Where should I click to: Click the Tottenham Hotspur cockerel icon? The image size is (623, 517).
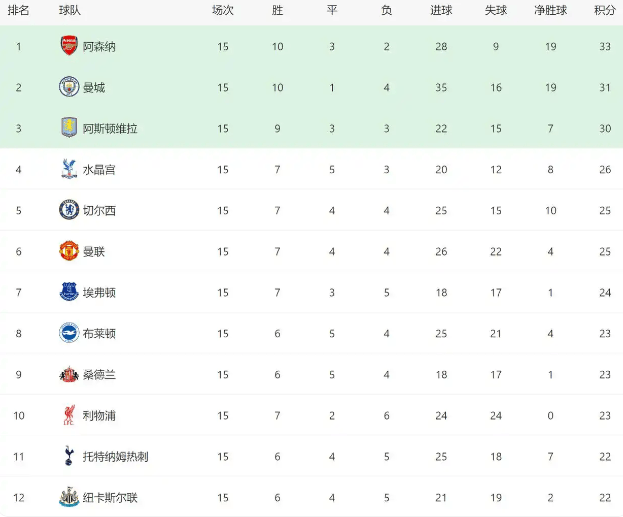coord(68,456)
